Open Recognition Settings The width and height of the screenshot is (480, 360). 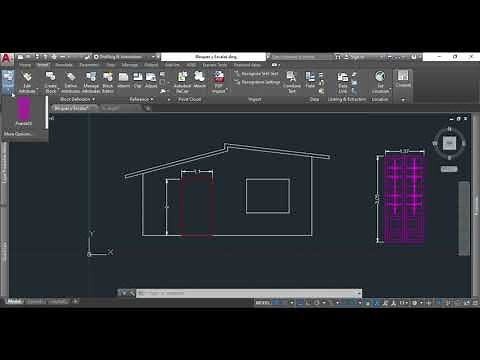point(257,82)
